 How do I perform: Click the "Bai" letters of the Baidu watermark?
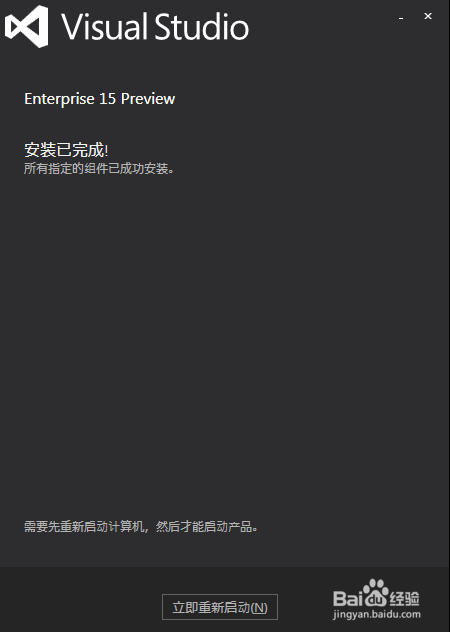(348, 599)
